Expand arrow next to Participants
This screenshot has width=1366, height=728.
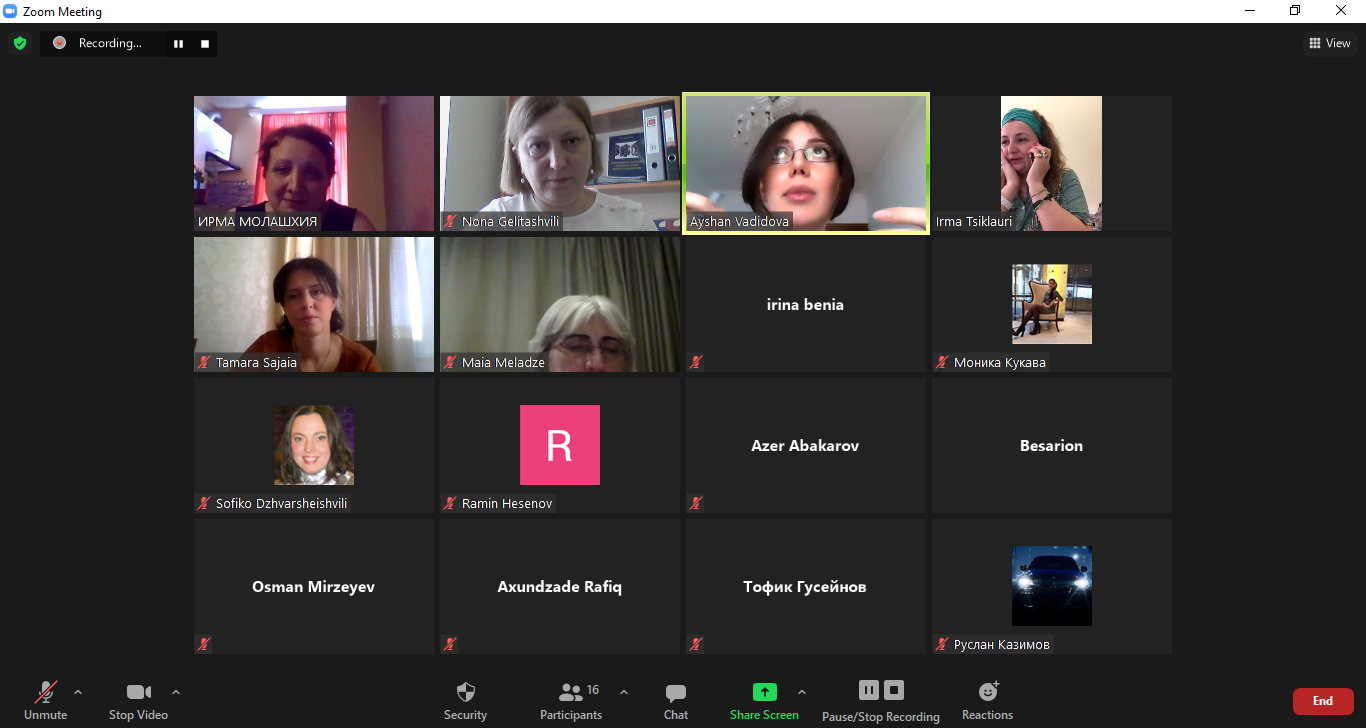click(x=624, y=692)
